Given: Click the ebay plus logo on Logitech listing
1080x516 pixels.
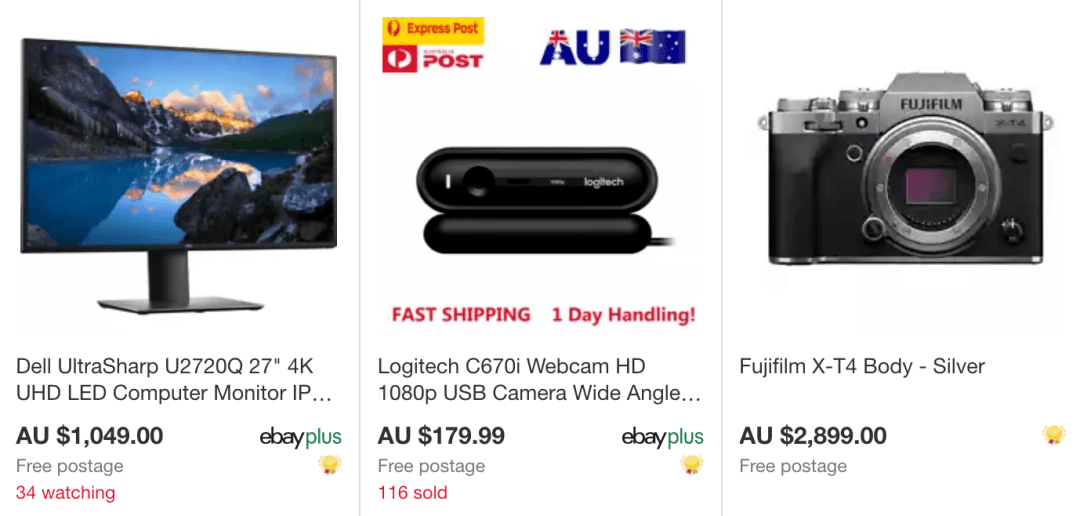Looking at the screenshot, I should (x=663, y=437).
